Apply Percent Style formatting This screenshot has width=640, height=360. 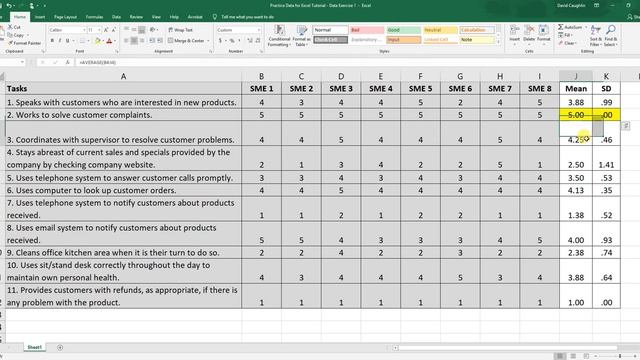[232, 41]
